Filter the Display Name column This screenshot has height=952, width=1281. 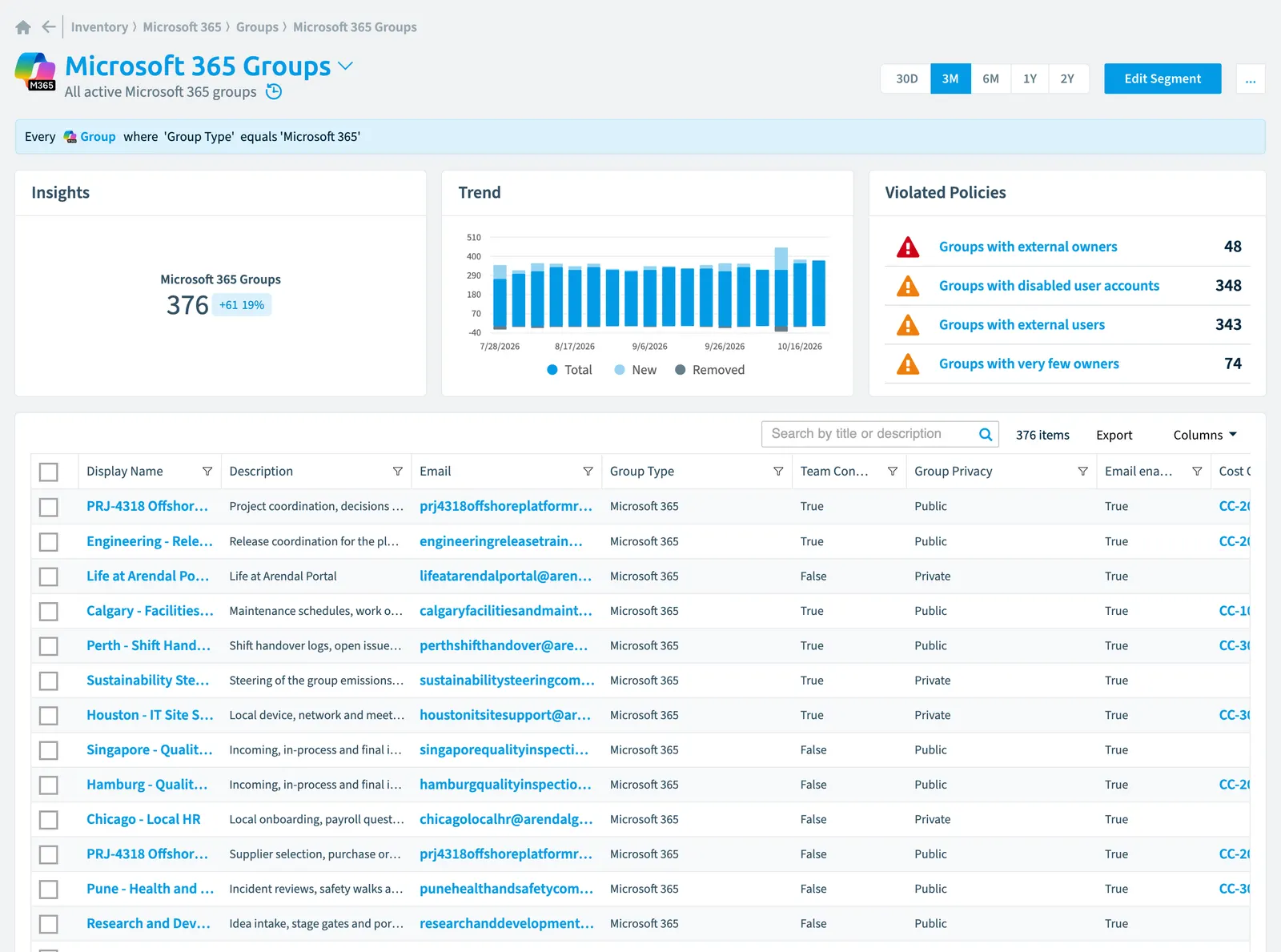tap(207, 472)
